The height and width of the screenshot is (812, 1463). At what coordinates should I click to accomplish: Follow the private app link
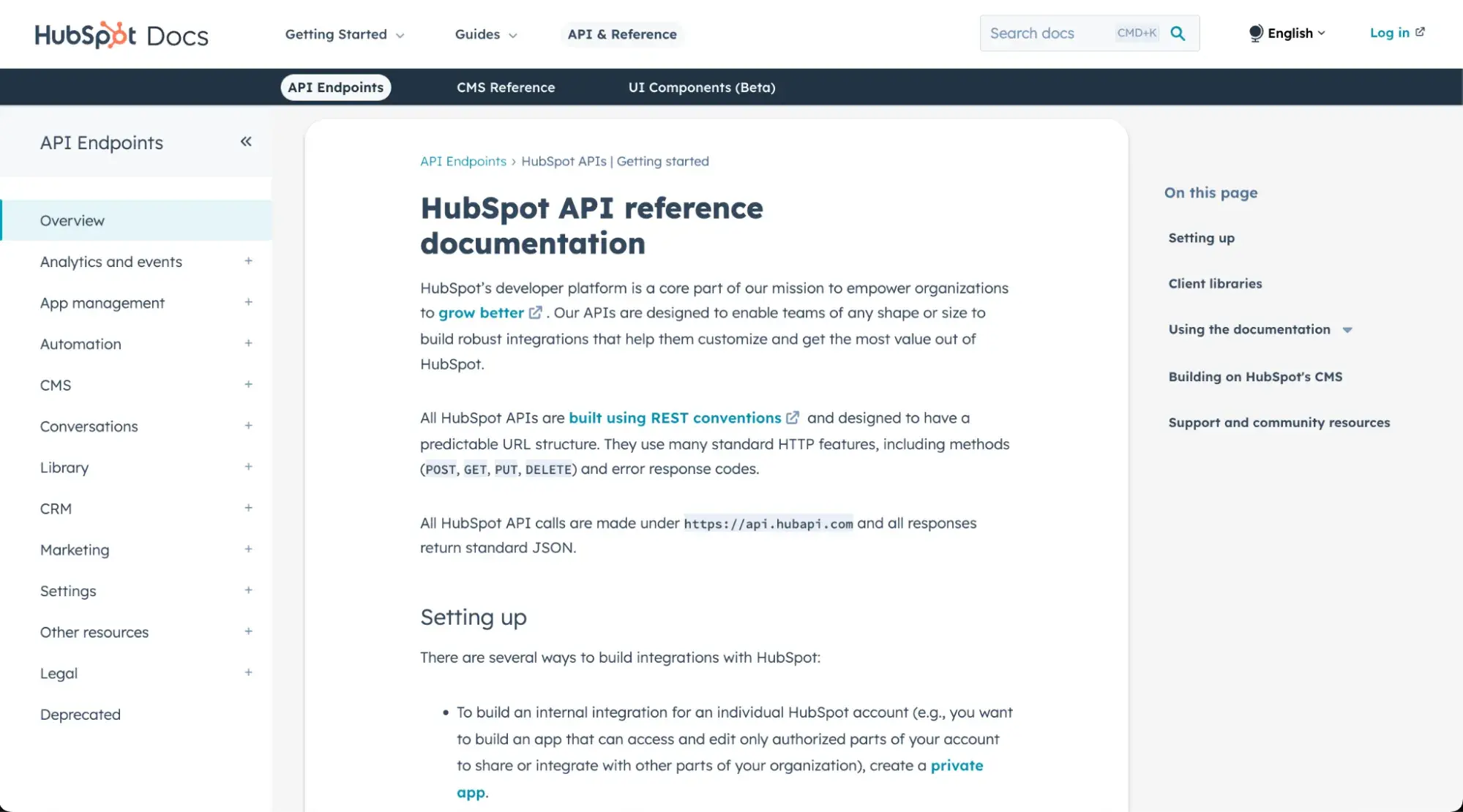click(x=957, y=765)
